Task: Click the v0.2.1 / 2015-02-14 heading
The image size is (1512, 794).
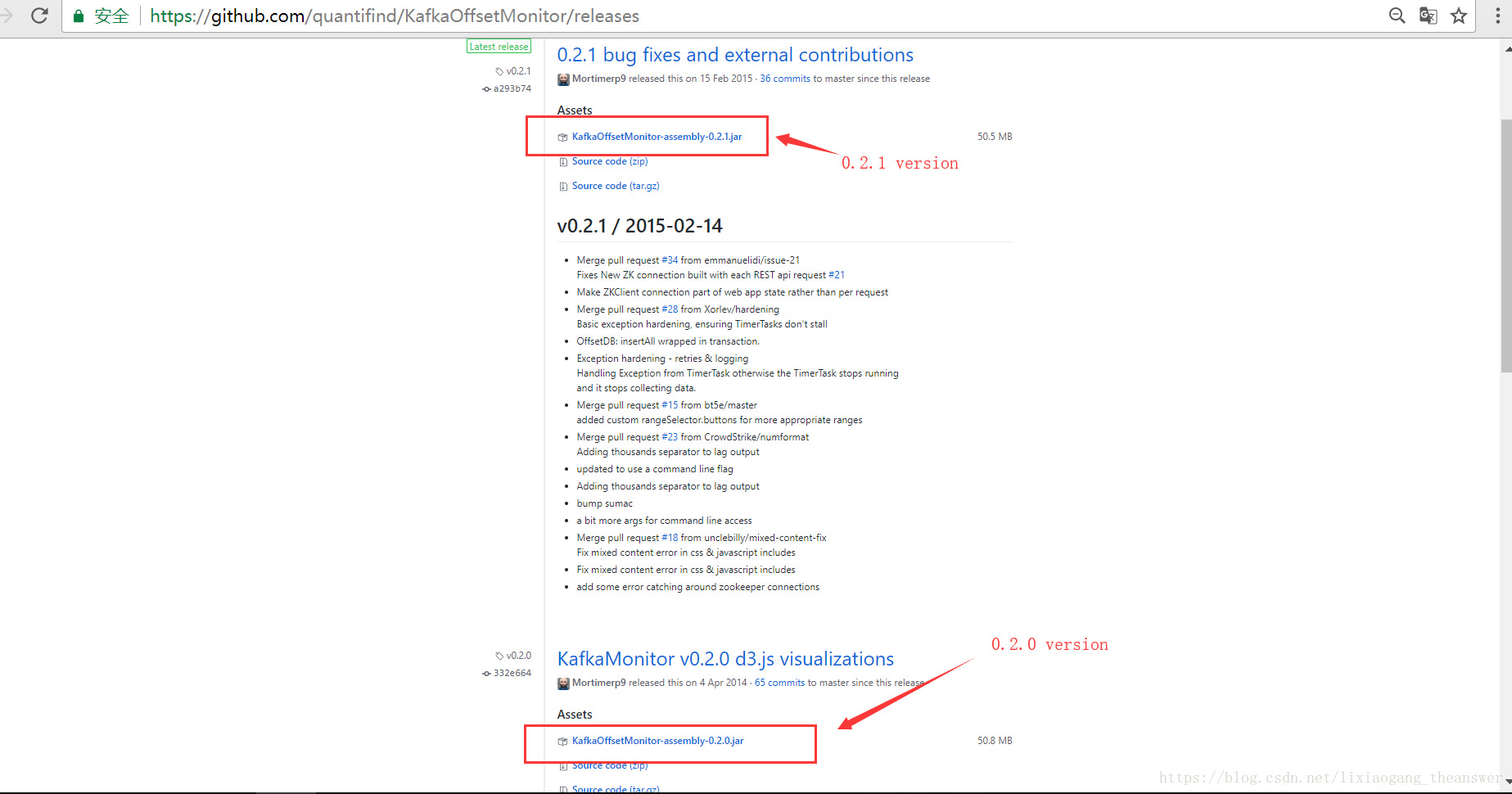Action: (640, 226)
